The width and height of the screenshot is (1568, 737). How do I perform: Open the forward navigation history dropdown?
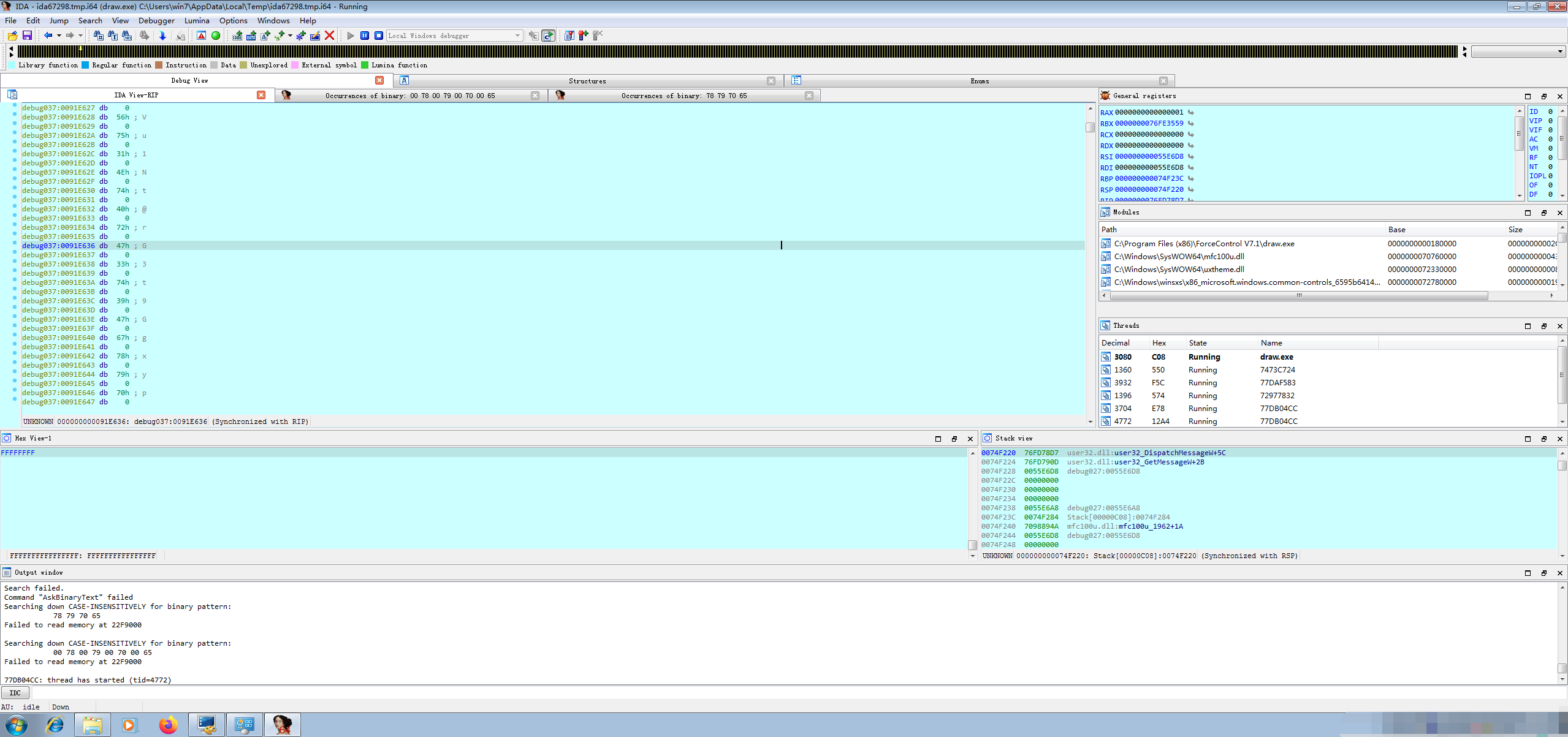pyautogui.click(x=80, y=36)
